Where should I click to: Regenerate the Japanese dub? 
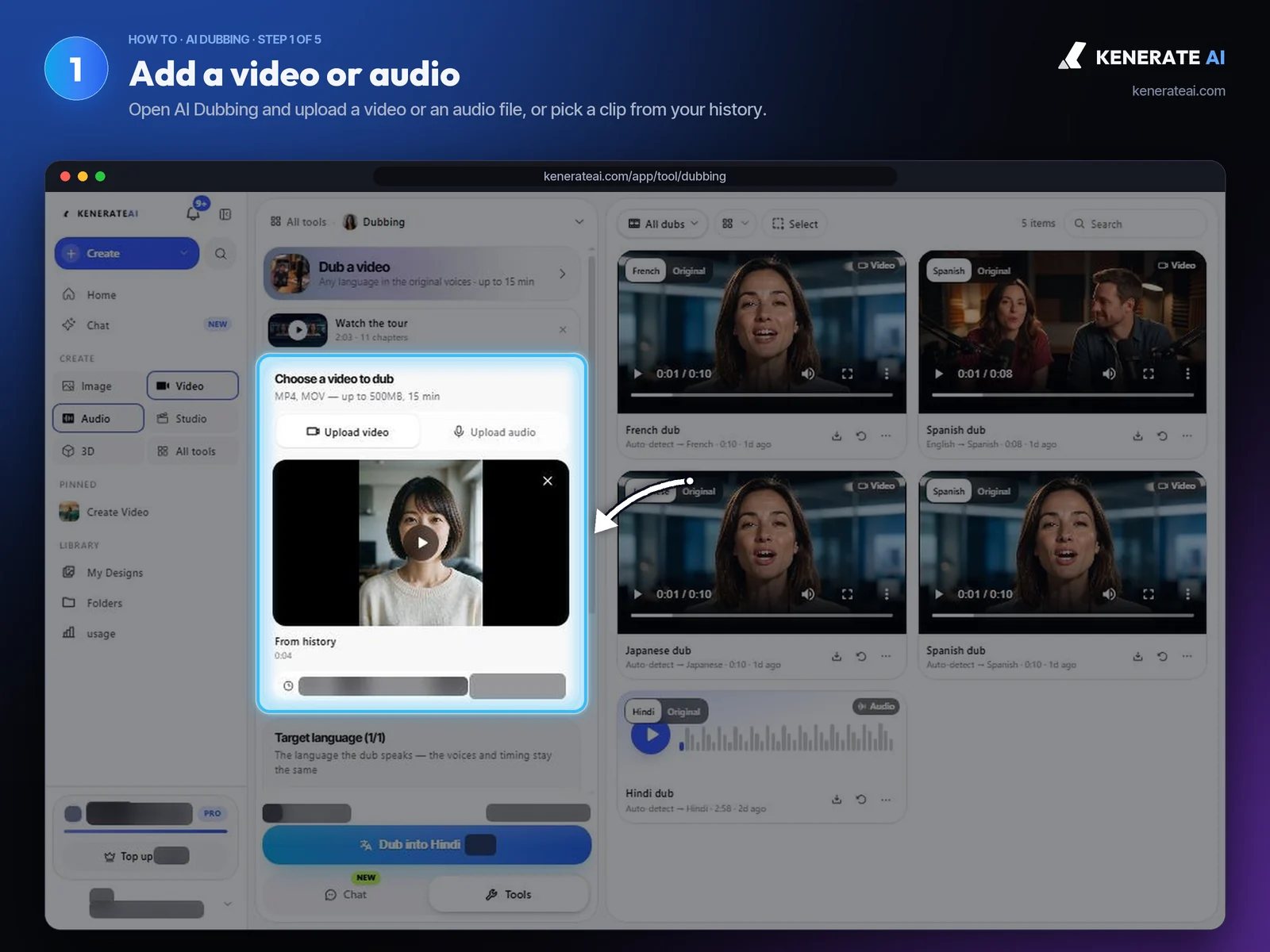point(861,657)
